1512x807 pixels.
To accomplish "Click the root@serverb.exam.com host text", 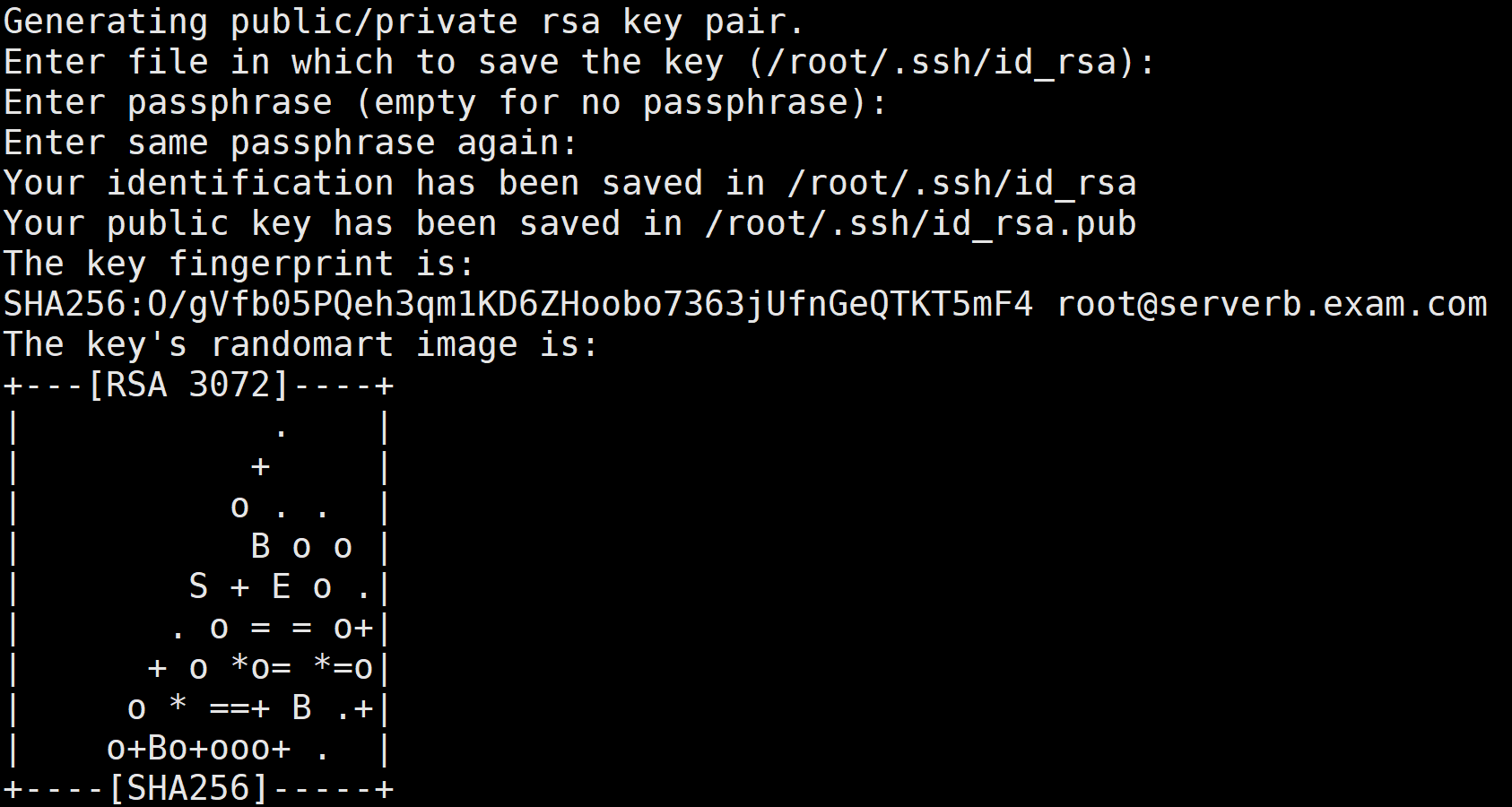I will (x=1272, y=305).
